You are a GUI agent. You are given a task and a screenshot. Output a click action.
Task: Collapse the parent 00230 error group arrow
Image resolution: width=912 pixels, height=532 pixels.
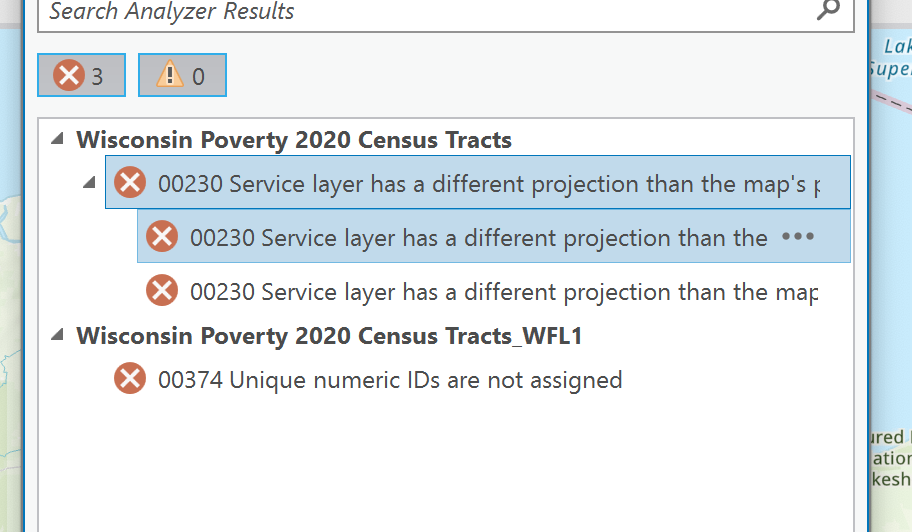tap(89, 183)
